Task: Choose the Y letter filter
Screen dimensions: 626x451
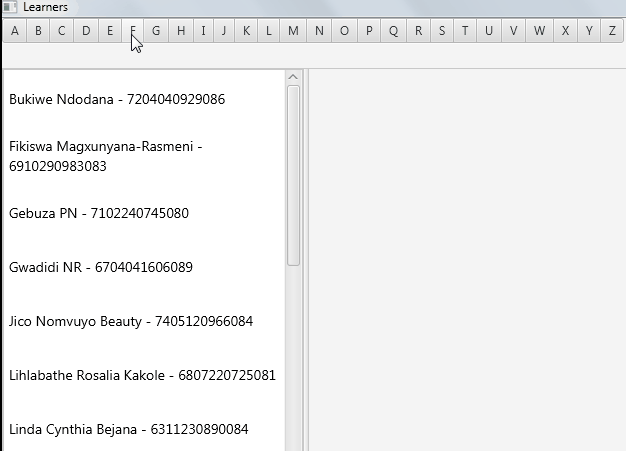Action: click(x=589, y=31)
